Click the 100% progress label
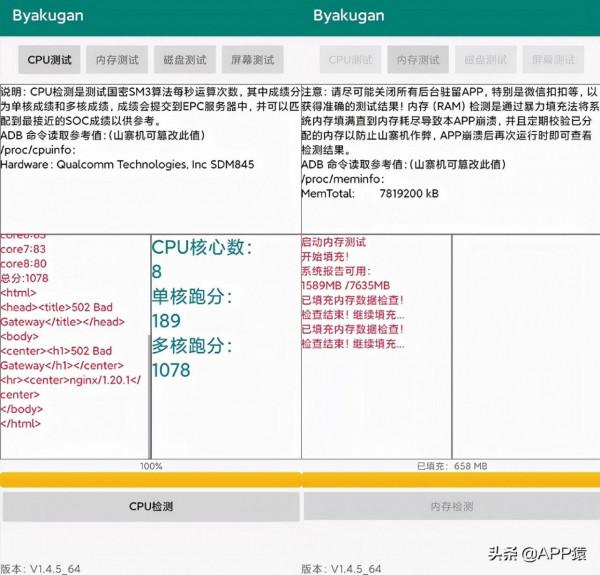Viewport: 600px width, 575px height. [x=151, y=466]
